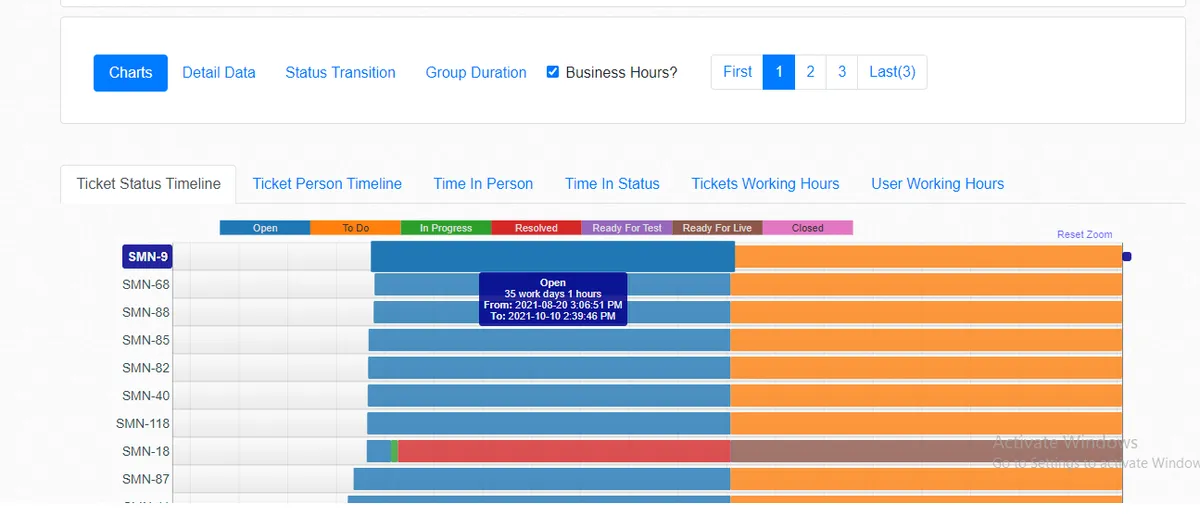
Task: Open the Group Duration view
Action: (476, 73)
